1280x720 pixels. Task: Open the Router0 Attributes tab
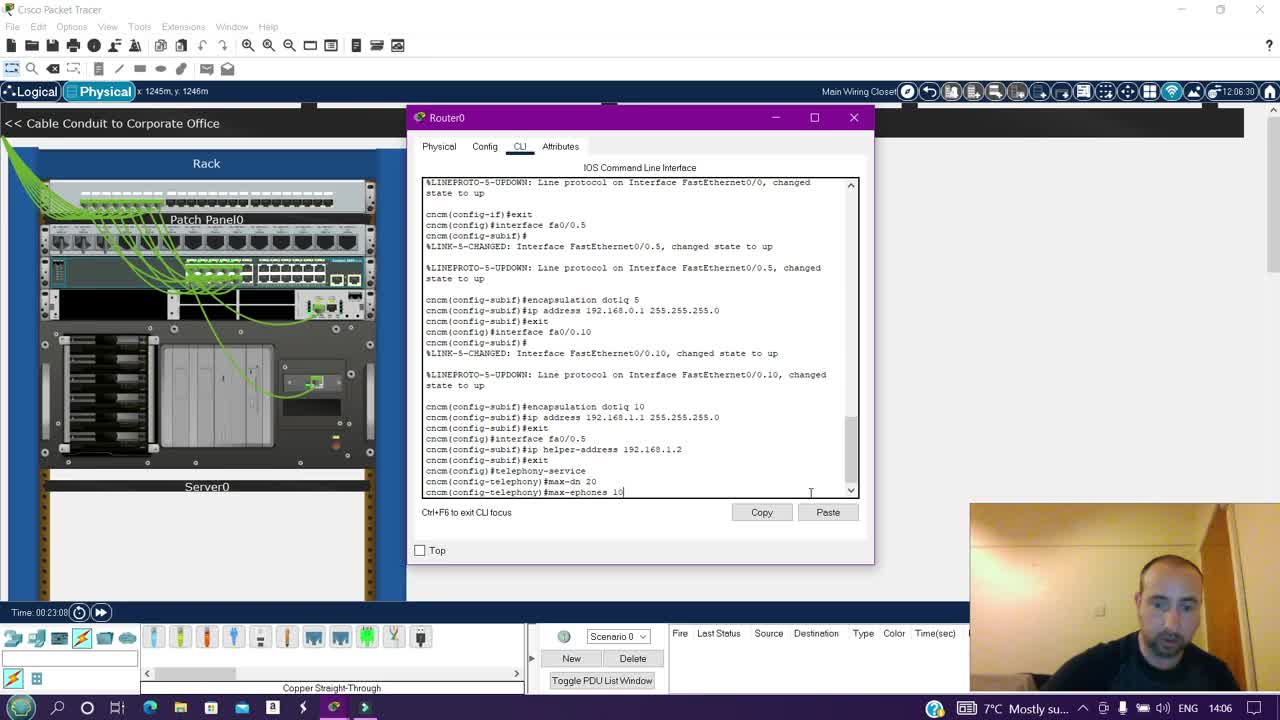pyautogui.click(x=560, y=146)
